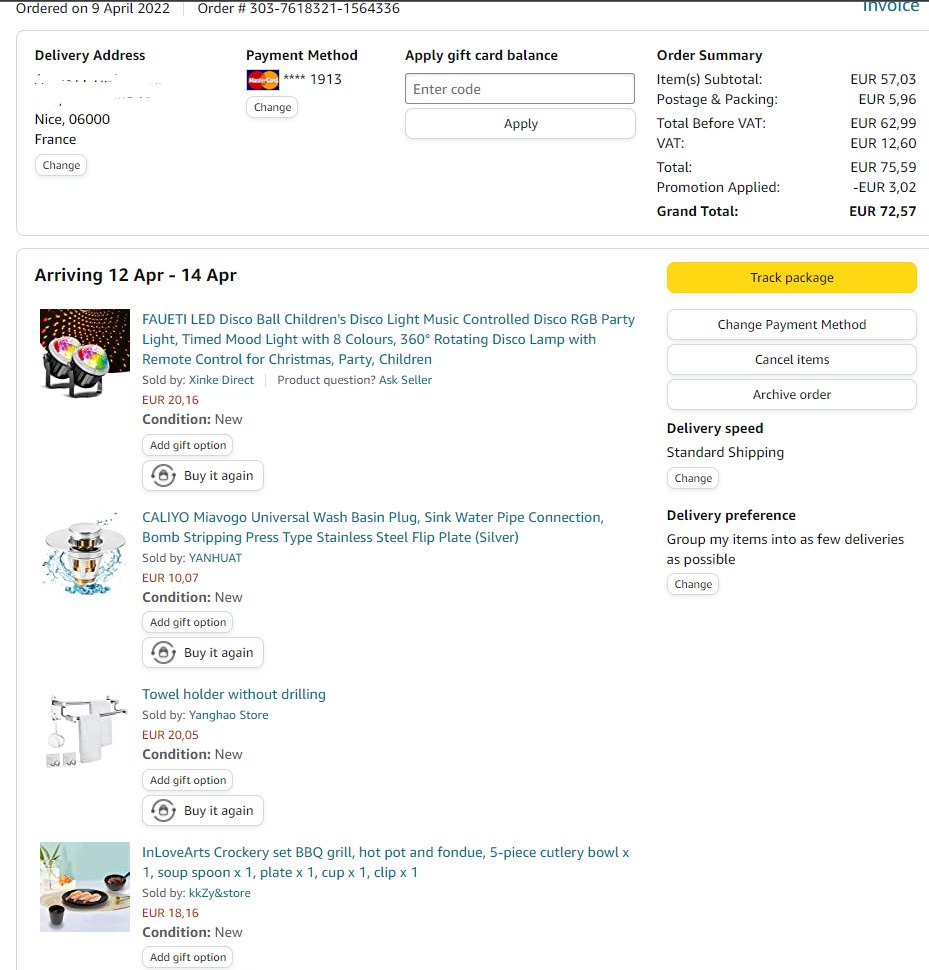Click Change Payment Method button
The image size is (929, 970).
click(791, 325)
